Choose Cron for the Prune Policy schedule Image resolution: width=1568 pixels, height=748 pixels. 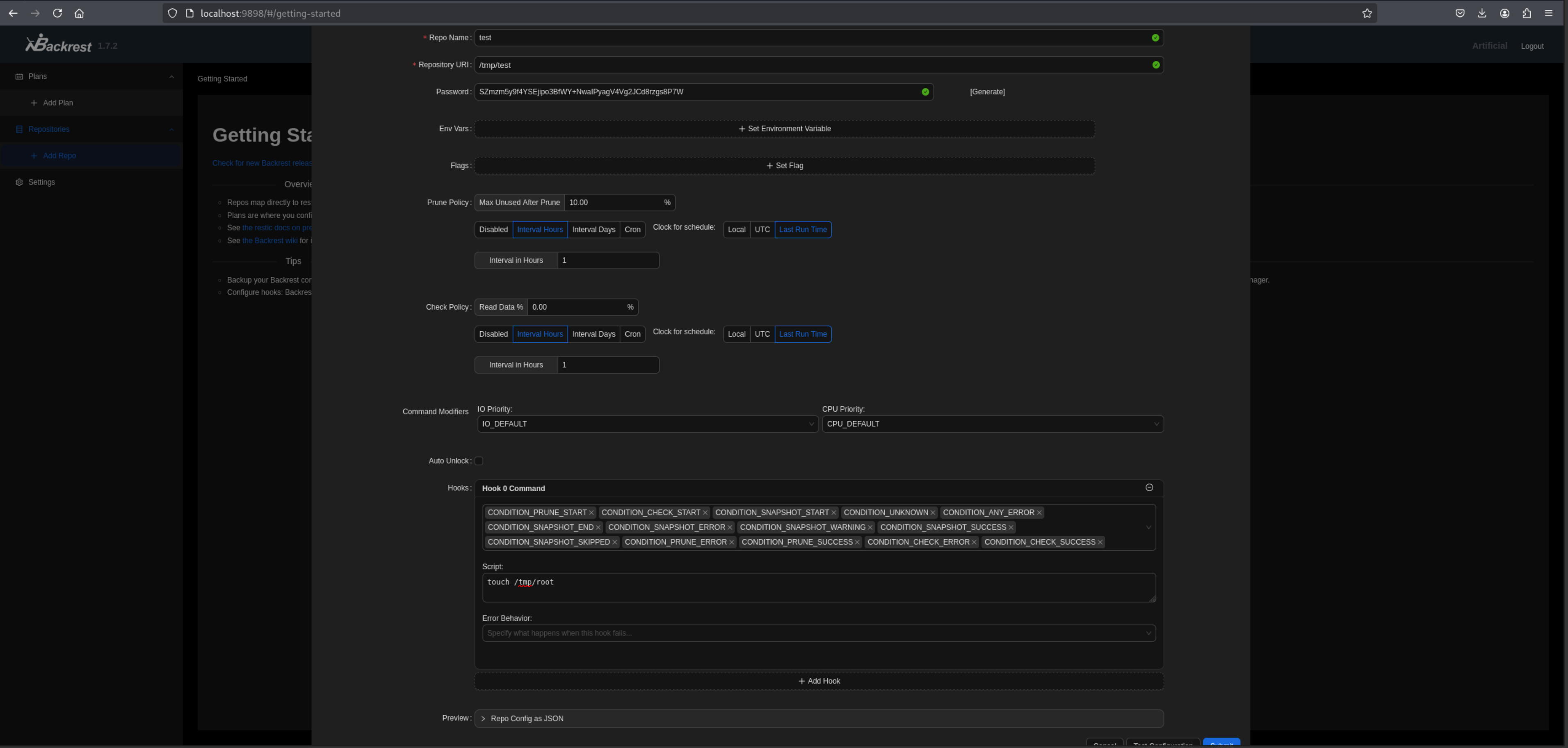632,230
